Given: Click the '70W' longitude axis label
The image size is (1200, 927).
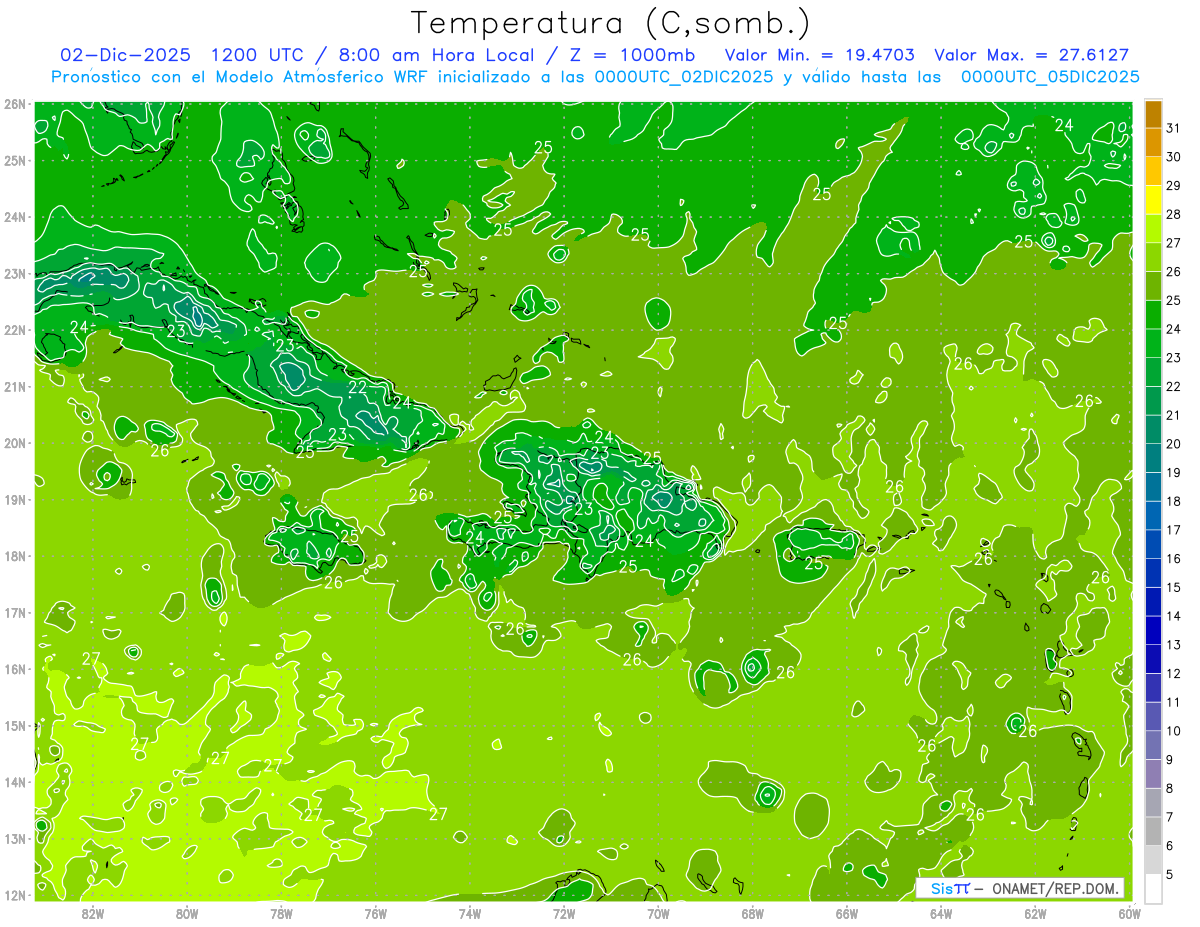Looking at the screenshot, I should click(658, 913).
